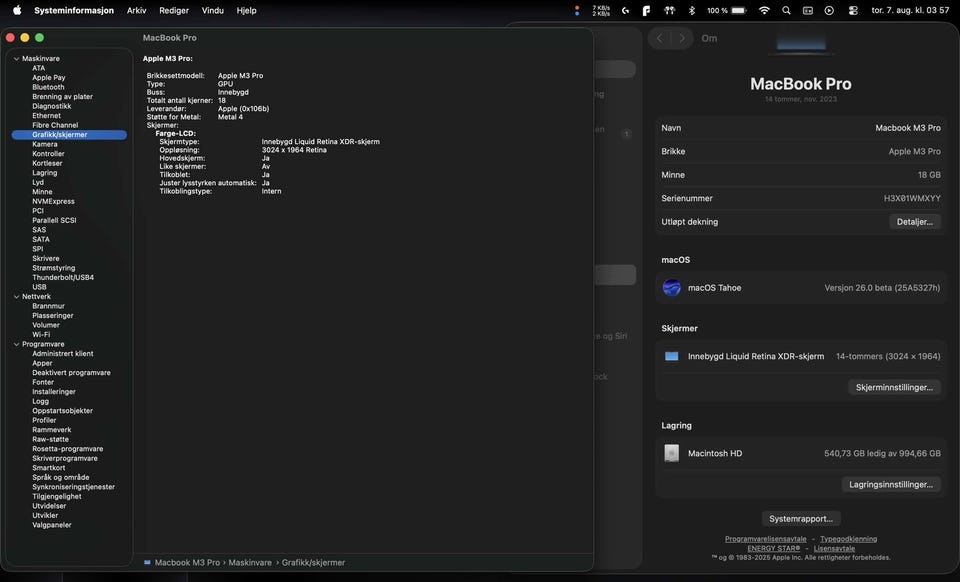
Task: Open the Vindu menu
Action: click(x=212, y=10)
